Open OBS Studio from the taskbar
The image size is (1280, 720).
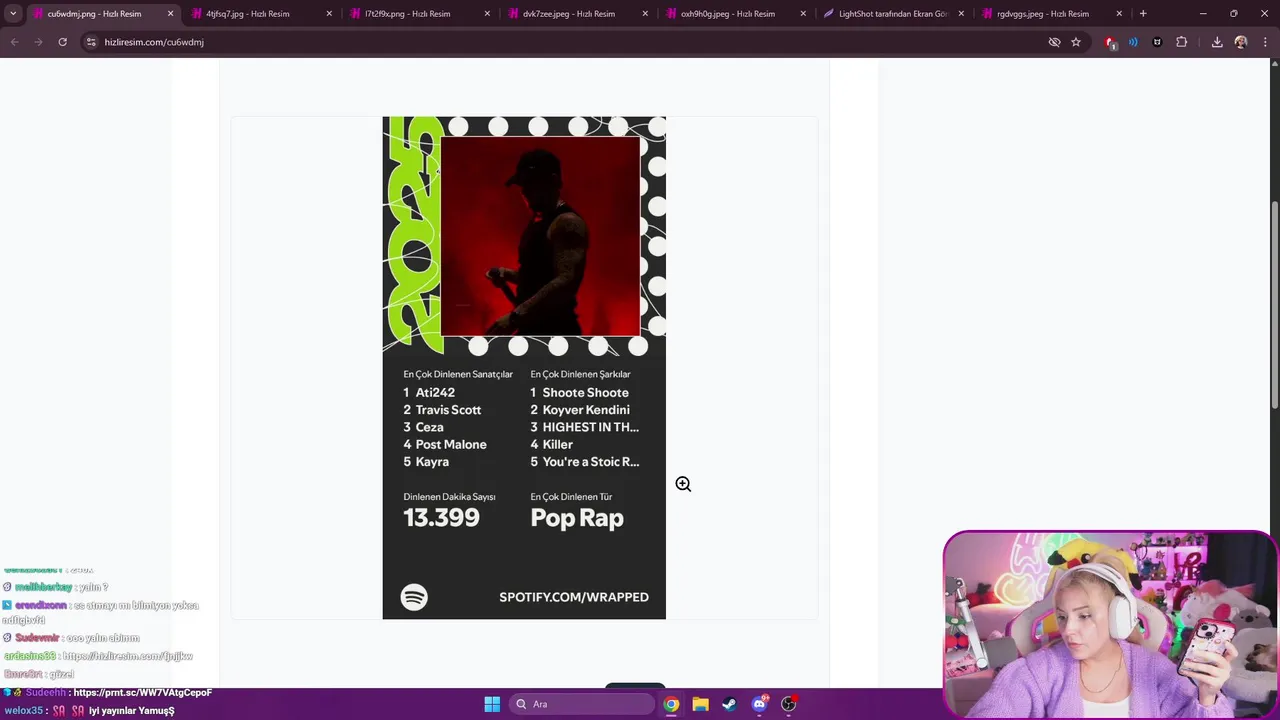coord(788,704)
